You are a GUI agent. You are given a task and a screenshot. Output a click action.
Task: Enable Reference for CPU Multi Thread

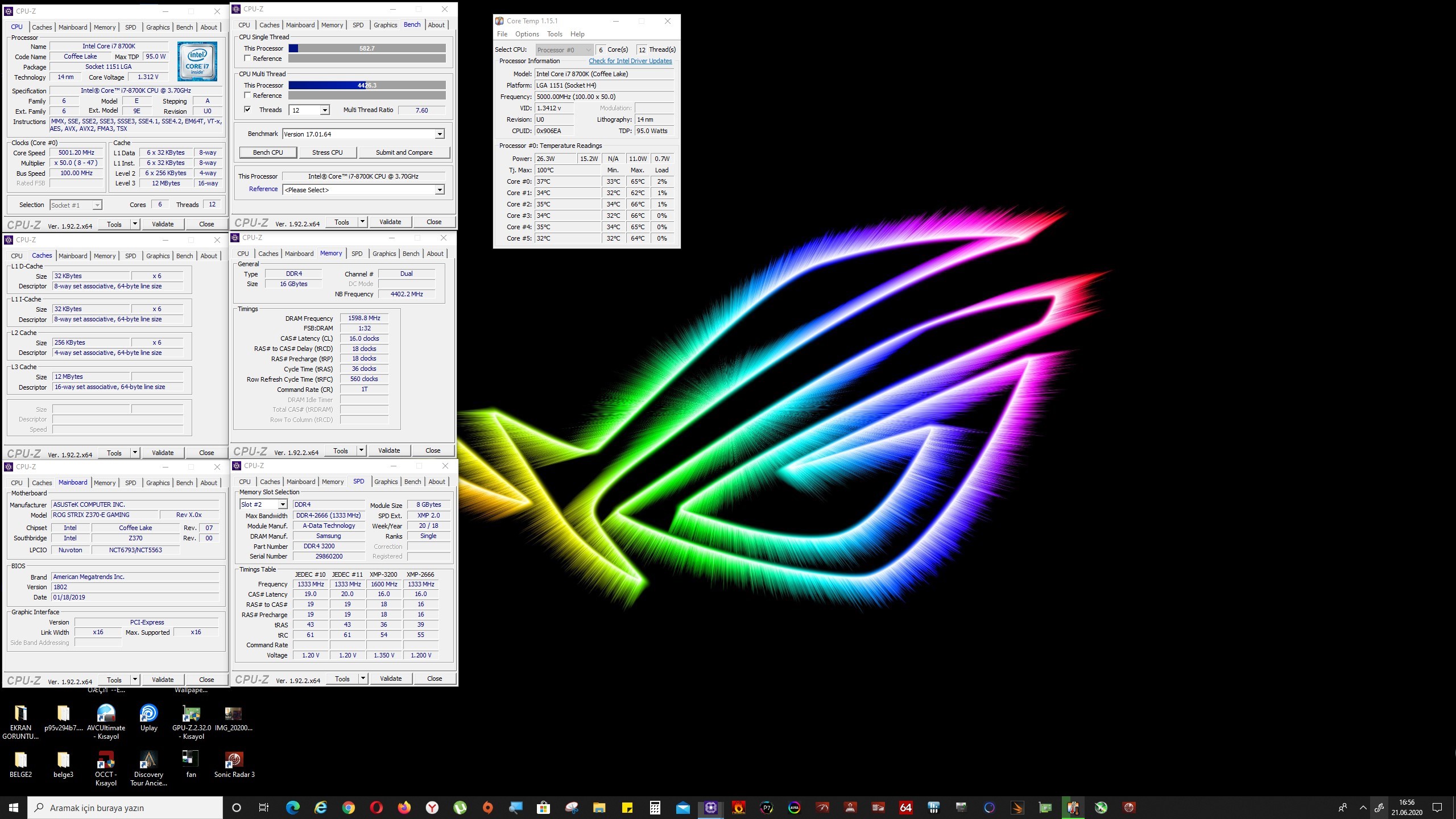[247, 96]
